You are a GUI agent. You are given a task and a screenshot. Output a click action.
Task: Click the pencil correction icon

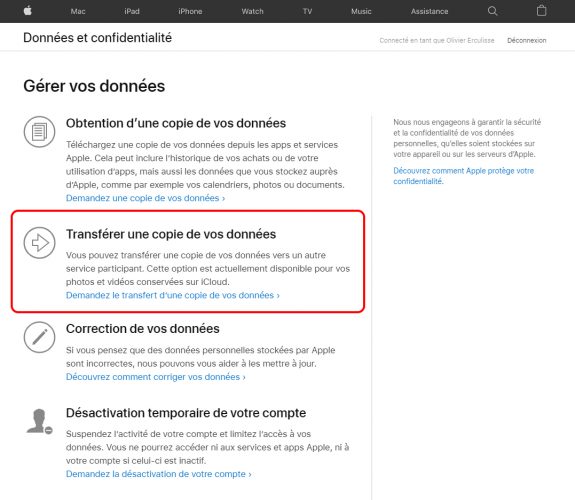[40, 337]
